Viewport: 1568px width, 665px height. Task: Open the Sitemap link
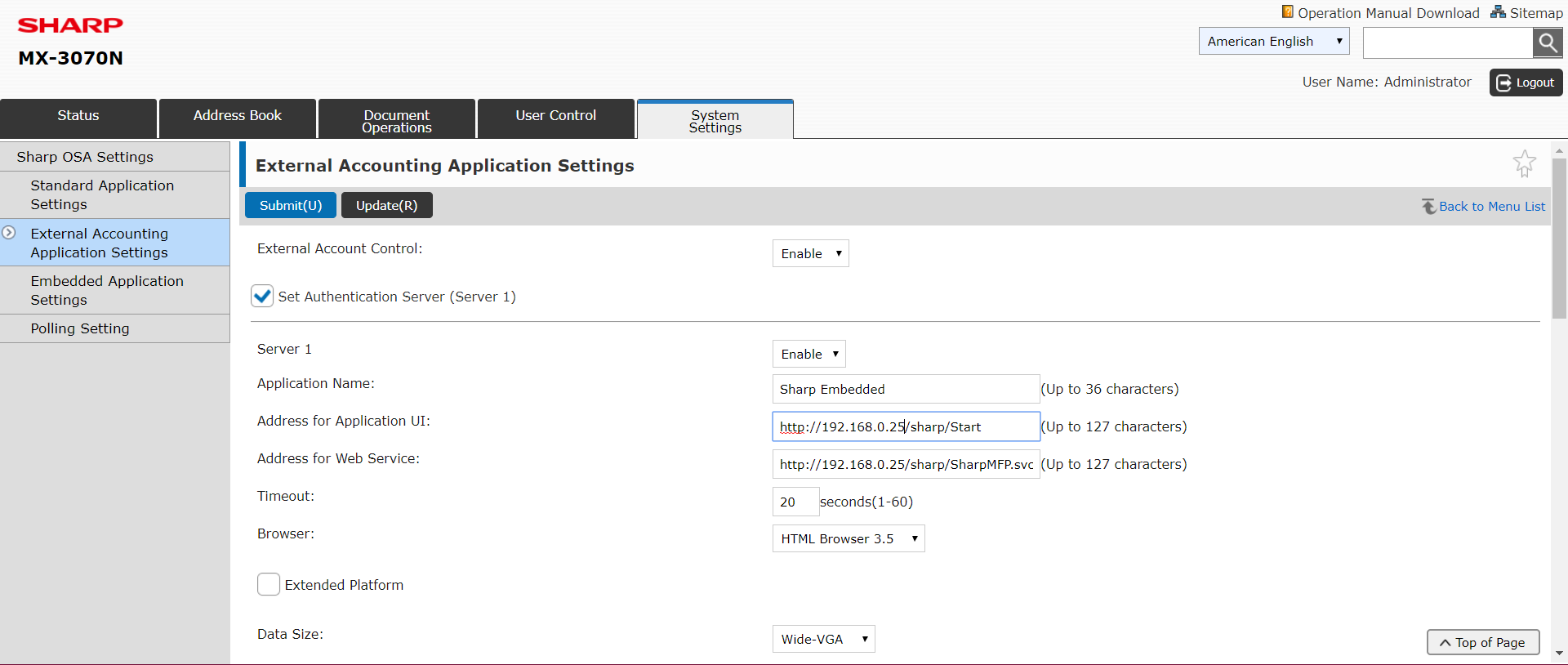[1536, 13]
